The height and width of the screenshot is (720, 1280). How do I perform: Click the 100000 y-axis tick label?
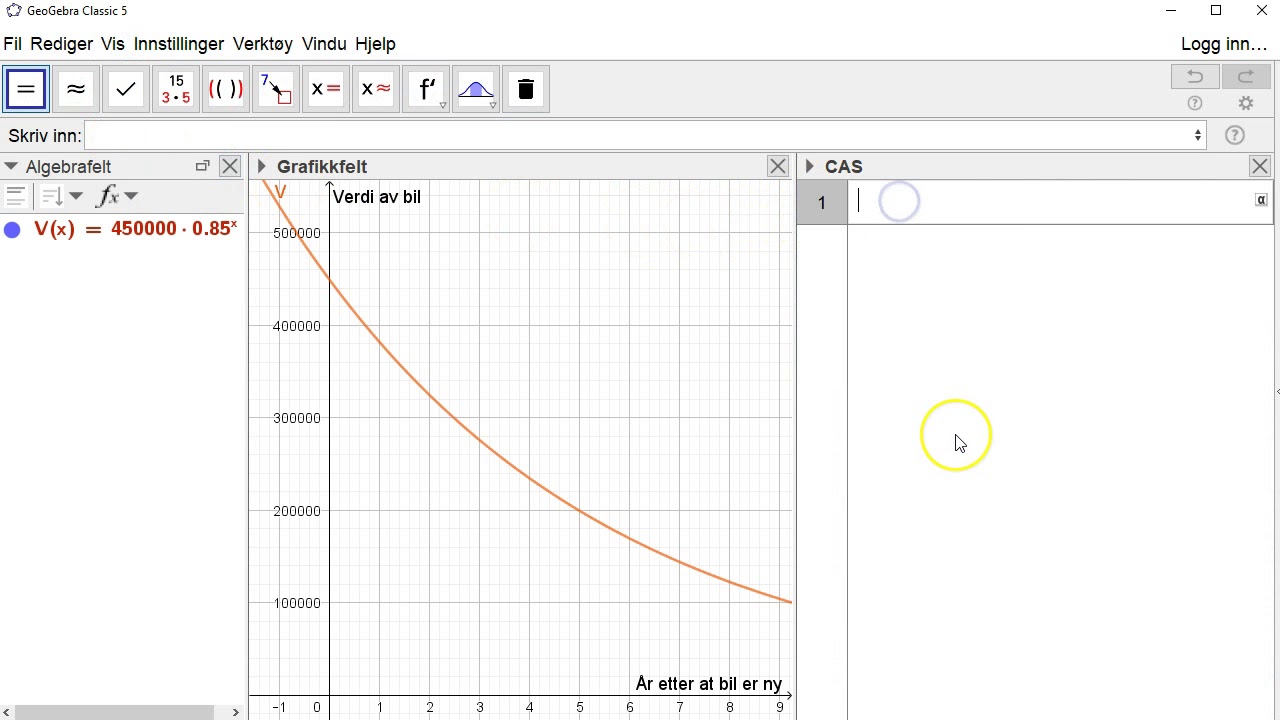297,603
